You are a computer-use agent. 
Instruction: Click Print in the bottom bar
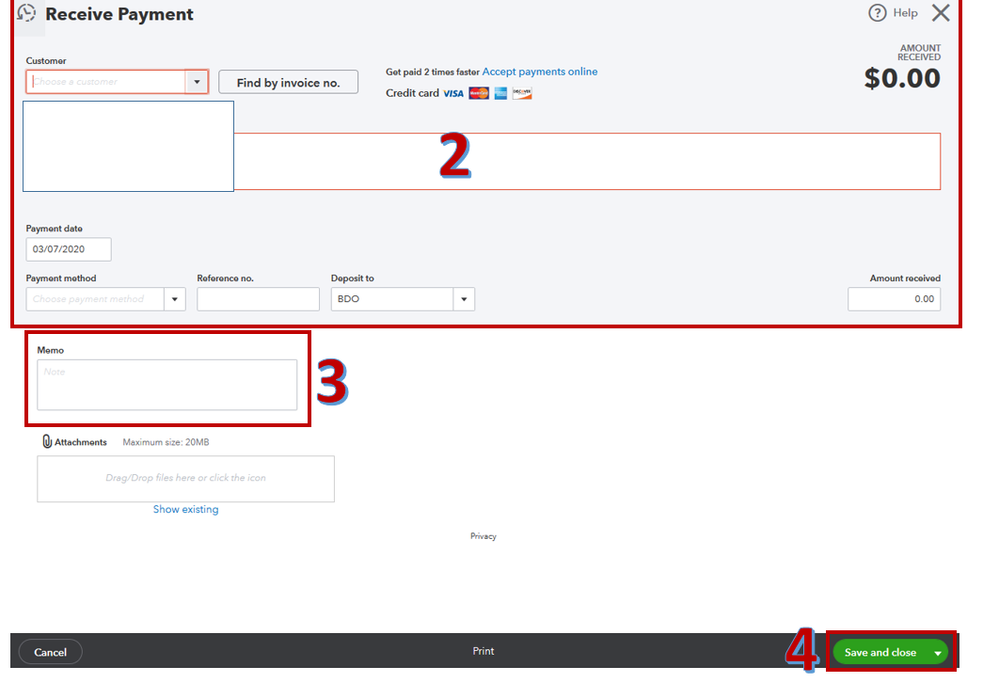[483, 651]
